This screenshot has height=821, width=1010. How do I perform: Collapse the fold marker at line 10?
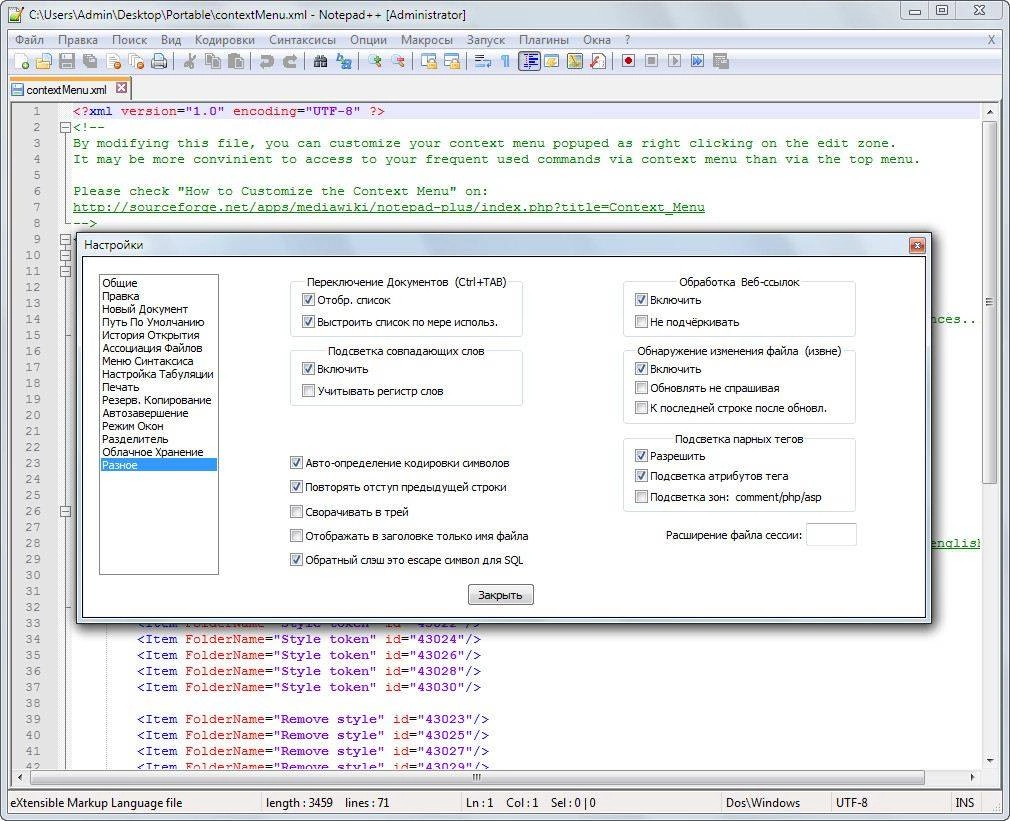[x=65, y=256]
